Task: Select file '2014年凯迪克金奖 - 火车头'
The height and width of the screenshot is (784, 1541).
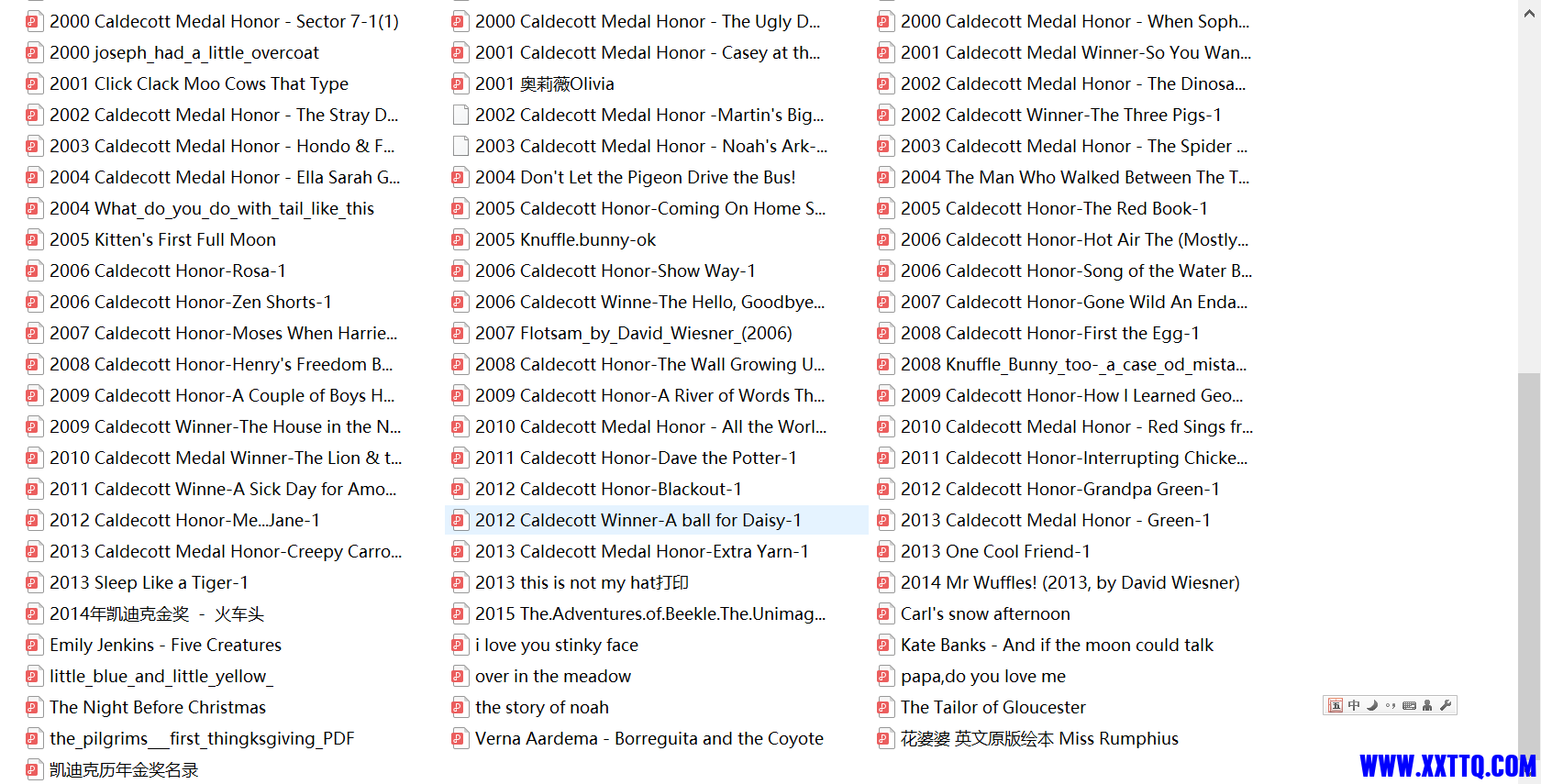Action: tap(157, 613)
